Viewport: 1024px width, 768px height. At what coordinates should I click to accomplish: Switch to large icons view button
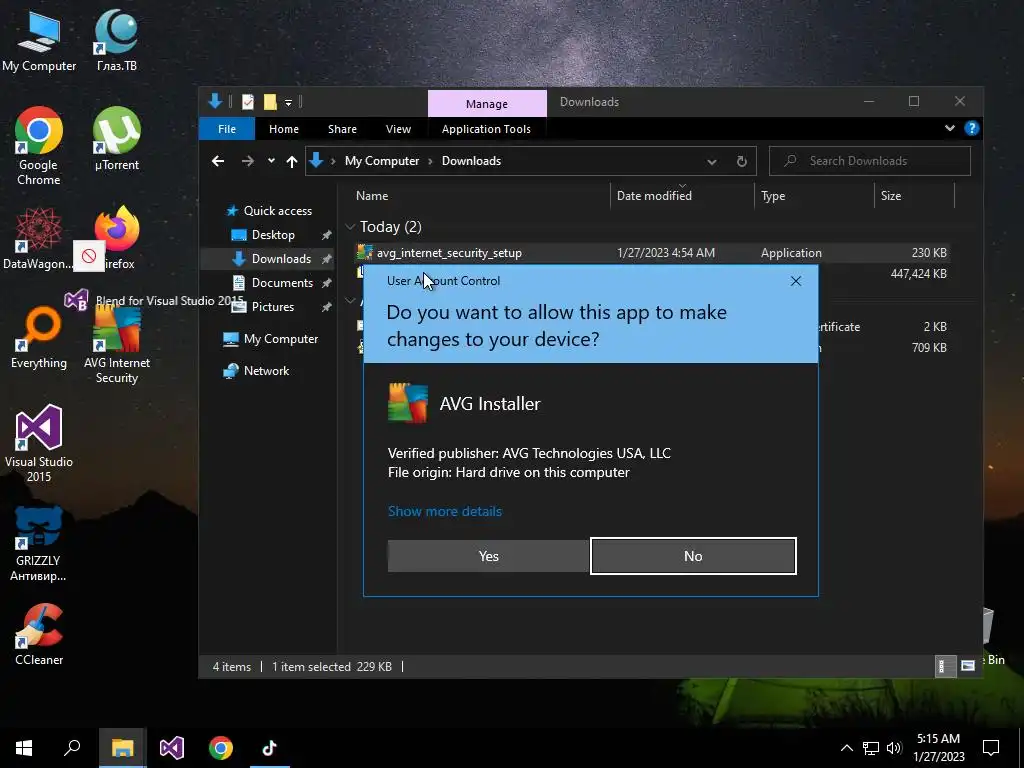click(967, 666)
